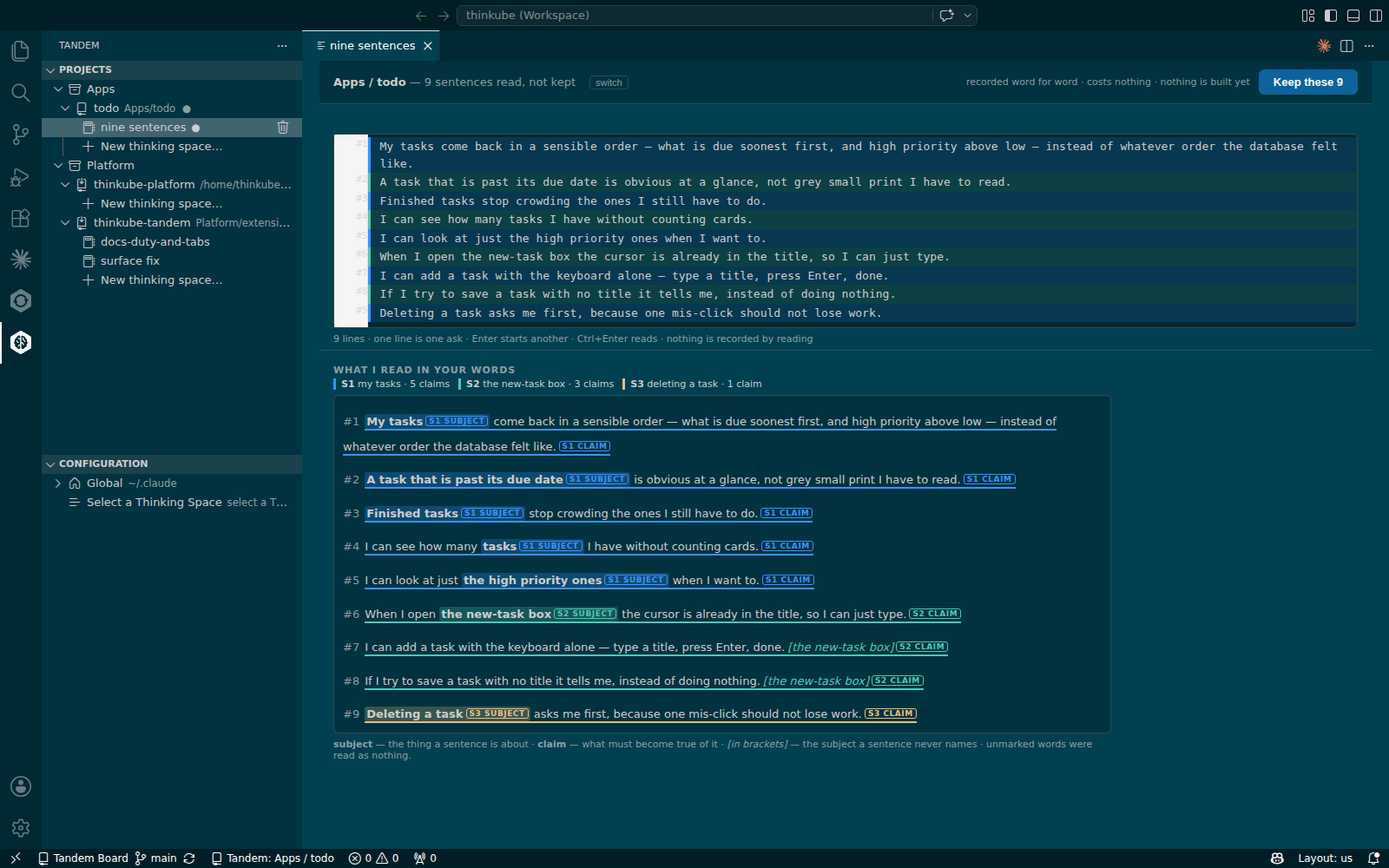Open the Extensions view icon
The width and height of the screenshot is (1389, 868).
tap(21, 218)
